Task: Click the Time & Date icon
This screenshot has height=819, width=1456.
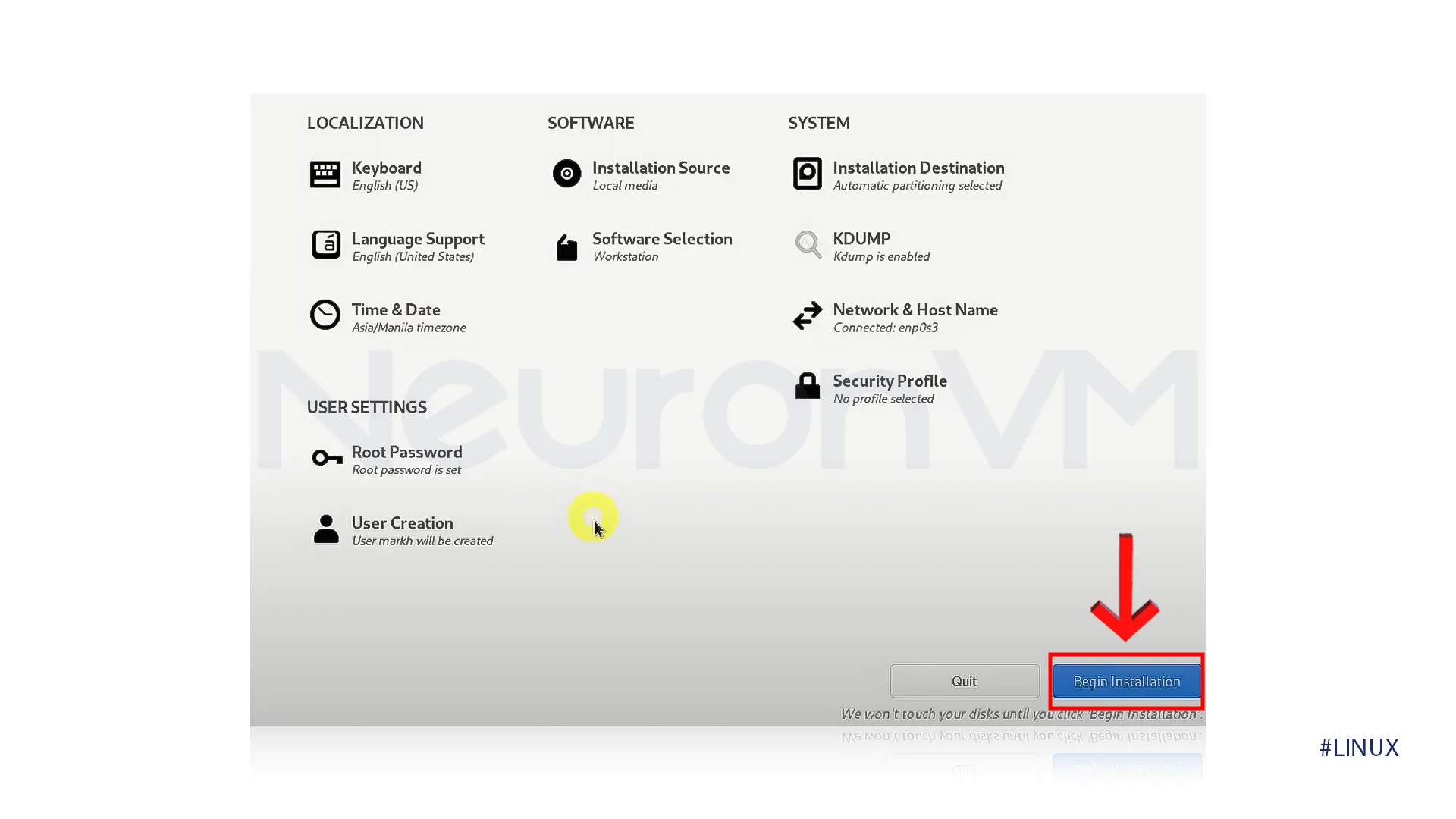Action: pos(325,315)
